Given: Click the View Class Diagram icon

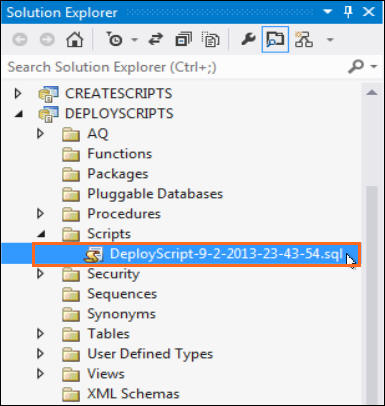Looking at the screenshot, I should click(x=303, y=40).
